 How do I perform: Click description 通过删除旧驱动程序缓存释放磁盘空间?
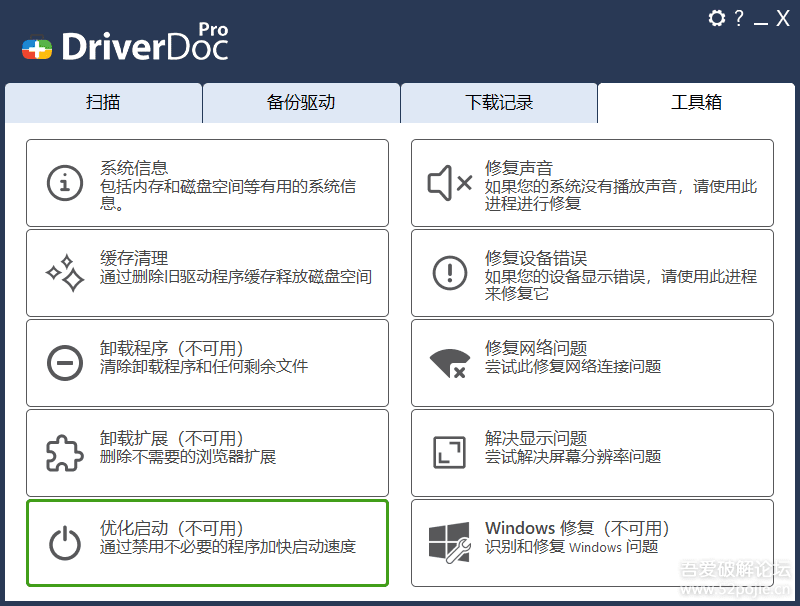click(x=236, y=276)
